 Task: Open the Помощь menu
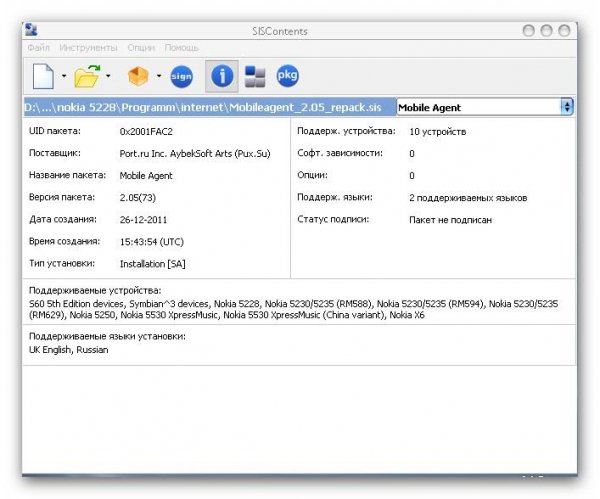[181, 48]
